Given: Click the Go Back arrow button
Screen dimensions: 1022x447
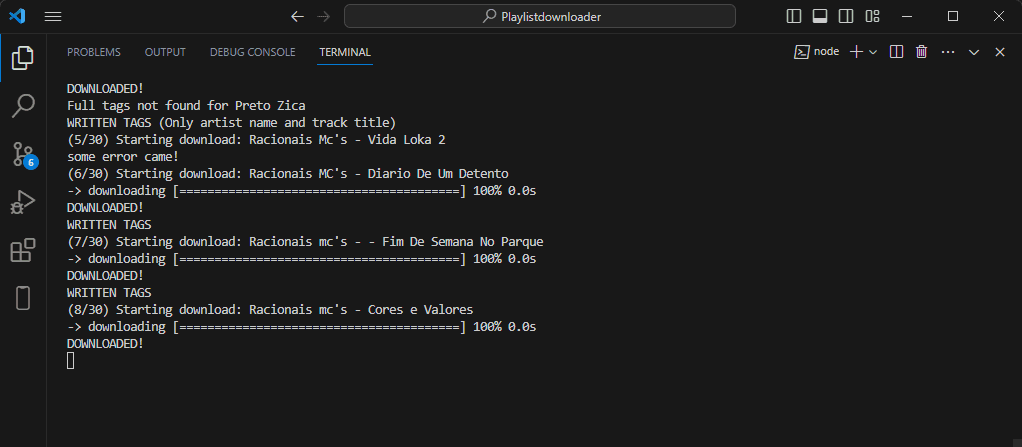Looking at the screenshot, I should tap(297, 16).
